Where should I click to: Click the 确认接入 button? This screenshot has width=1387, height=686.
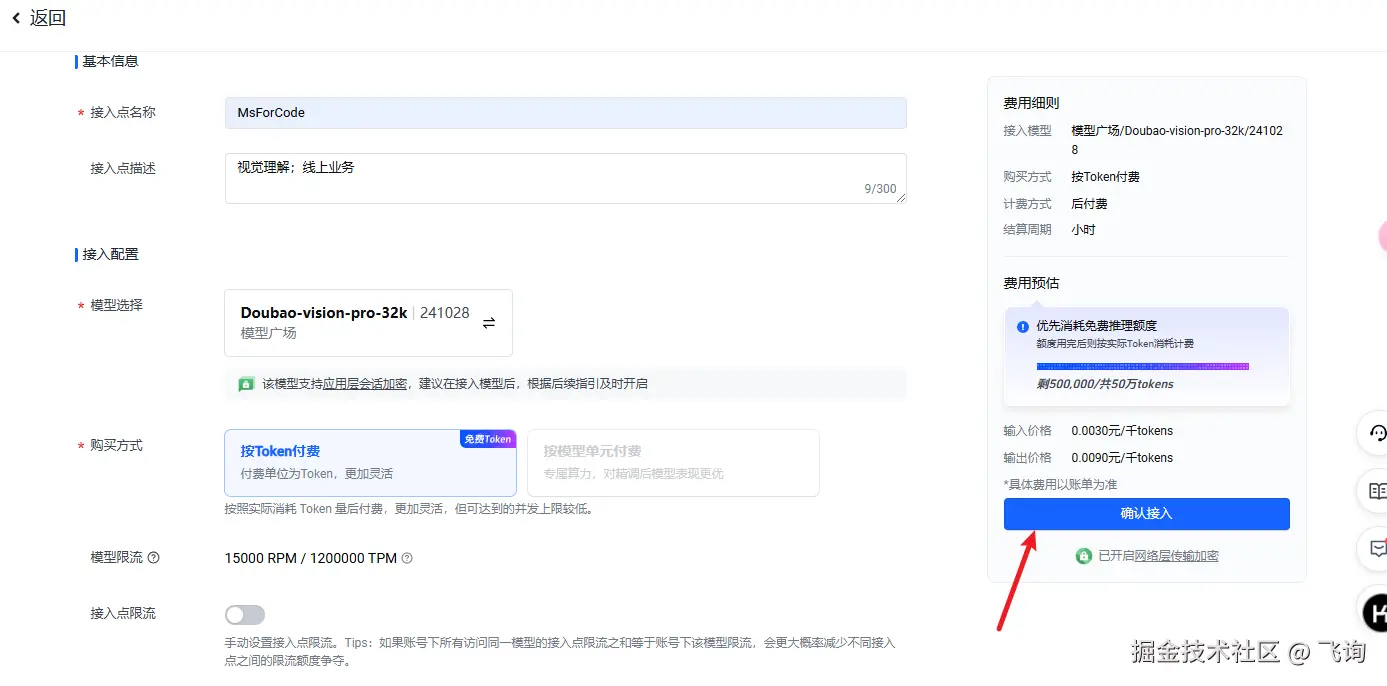[1146, 513]
